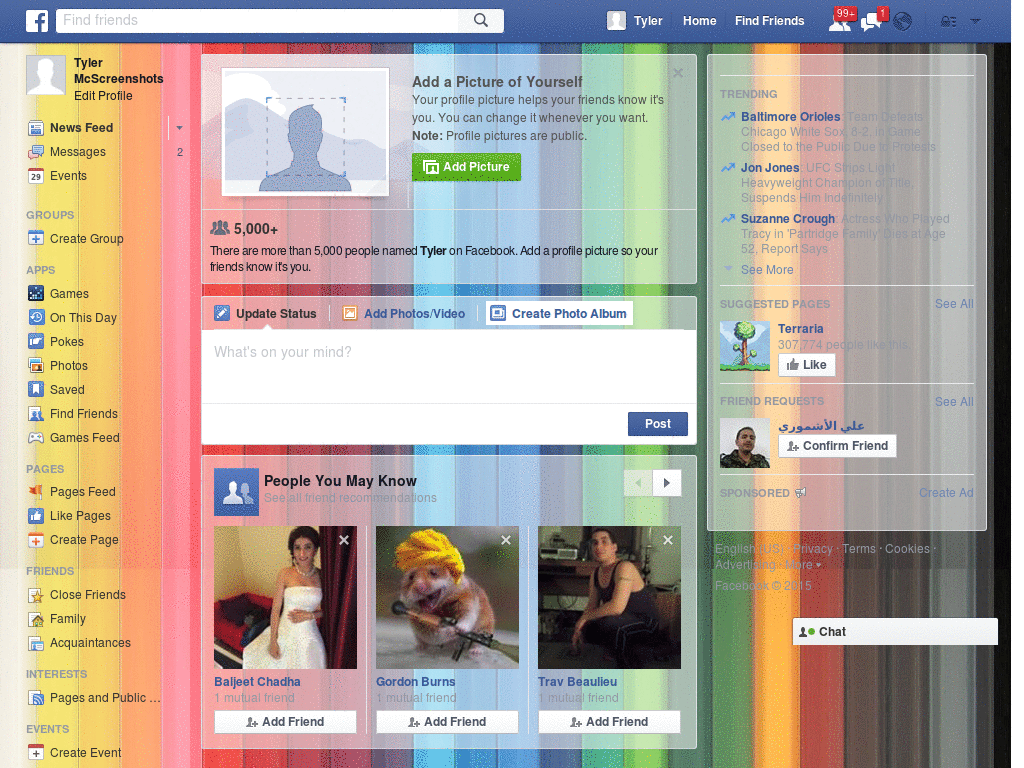Click the Acquaintances icon
The height and width of the screenshot is (768, 1024).
[36, 643]
